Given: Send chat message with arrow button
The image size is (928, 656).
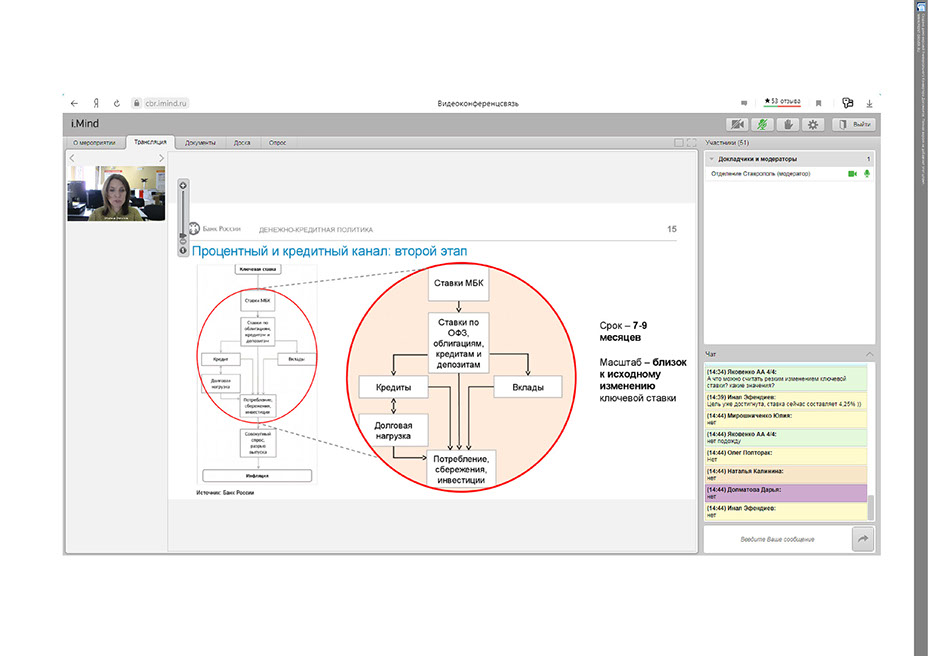Looking at the screenshot, I should 862,539.
